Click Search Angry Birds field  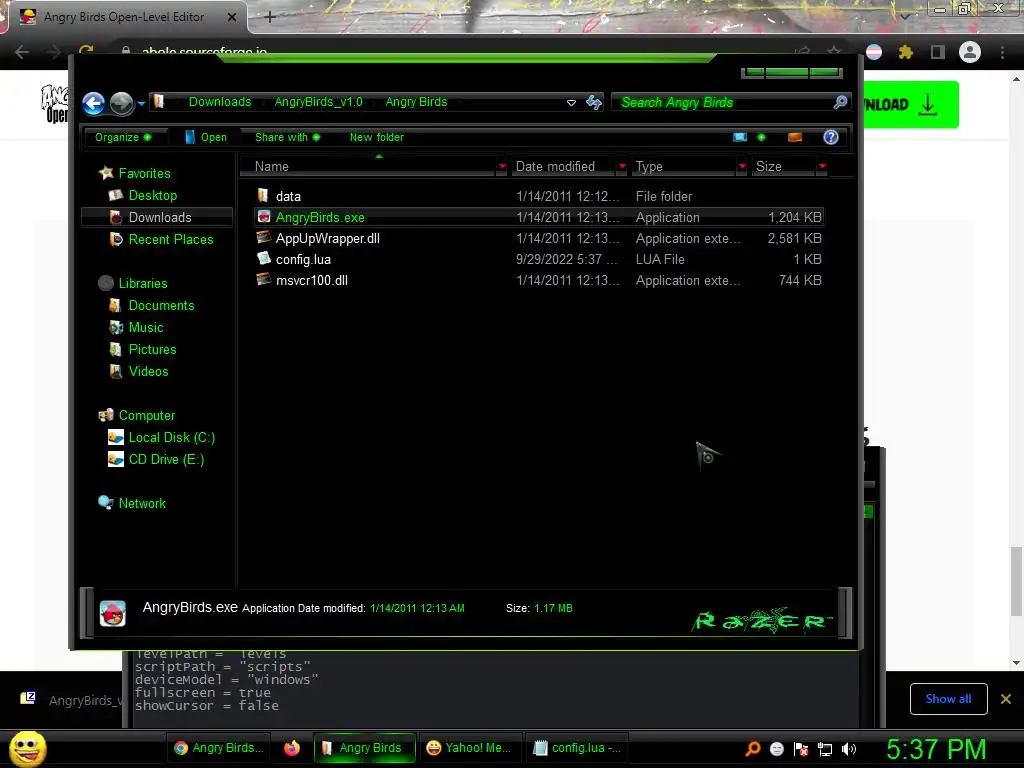725,103
